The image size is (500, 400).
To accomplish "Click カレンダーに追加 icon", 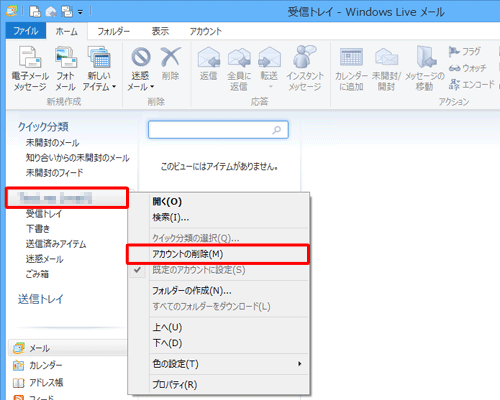I will [x=351, y=57].
